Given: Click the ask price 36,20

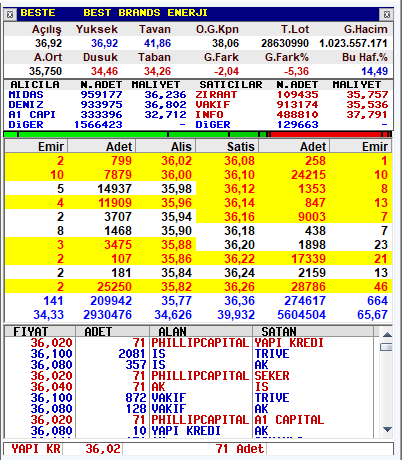Looking at the screenshot, I should (239, 245).
